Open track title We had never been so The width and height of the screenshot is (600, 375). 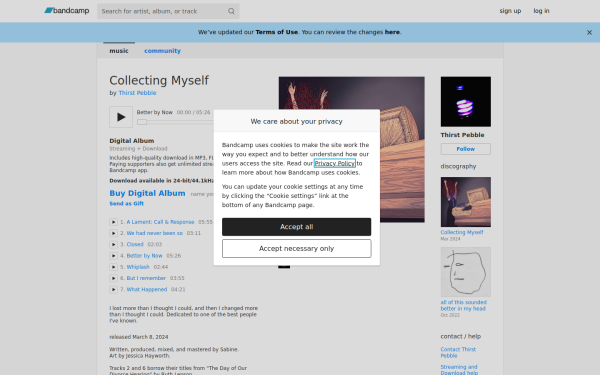tap(155, 233)
